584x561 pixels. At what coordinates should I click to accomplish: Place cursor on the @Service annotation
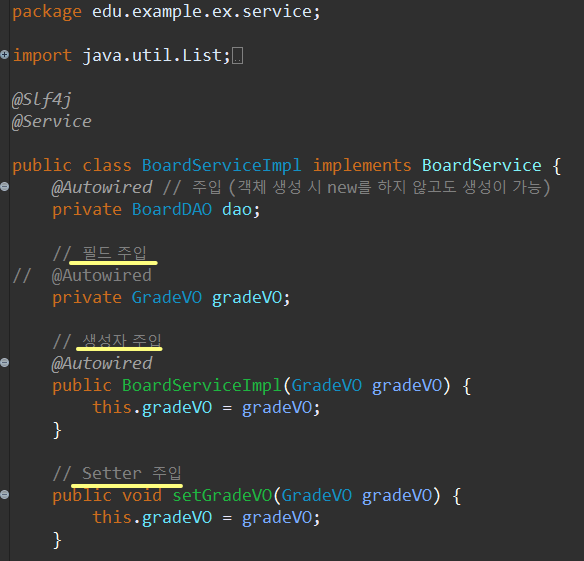52,121
